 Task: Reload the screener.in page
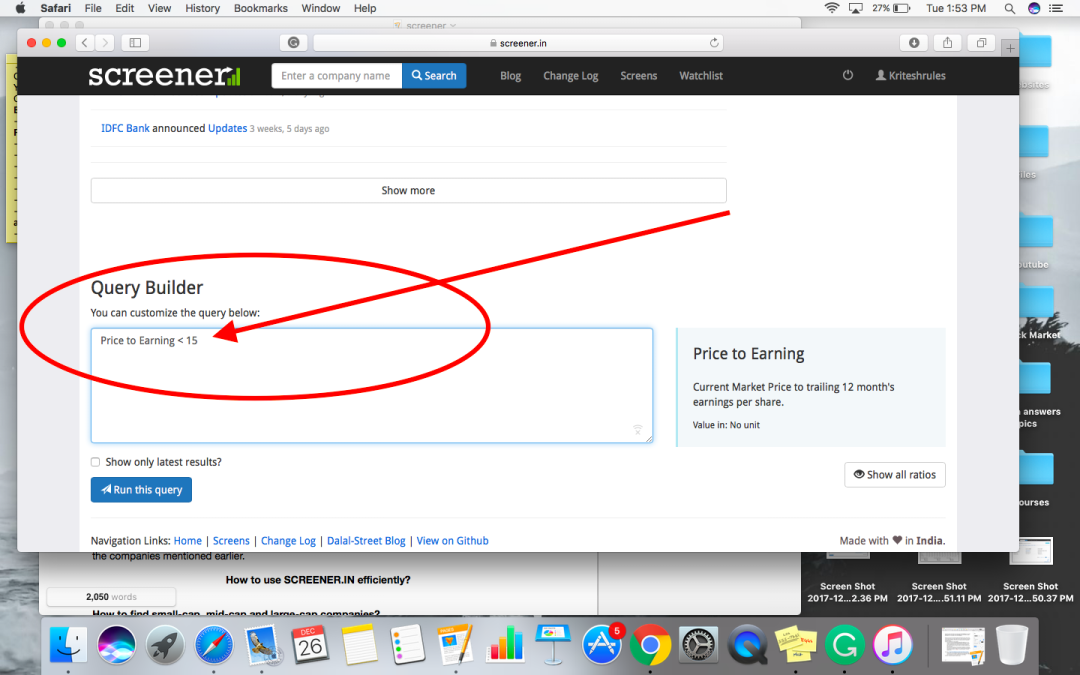(714, 43)
